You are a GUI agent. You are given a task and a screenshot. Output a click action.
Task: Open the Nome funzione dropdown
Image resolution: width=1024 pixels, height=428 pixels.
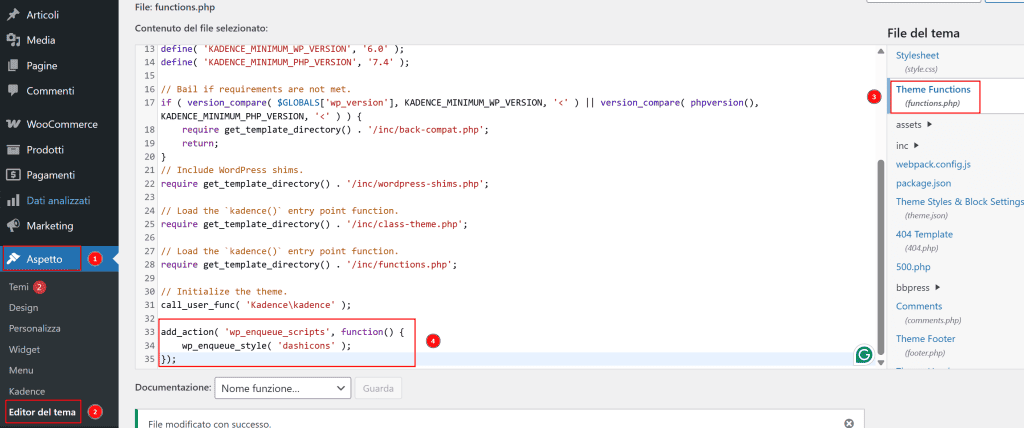pyautogui.click(x=284, y=387)
